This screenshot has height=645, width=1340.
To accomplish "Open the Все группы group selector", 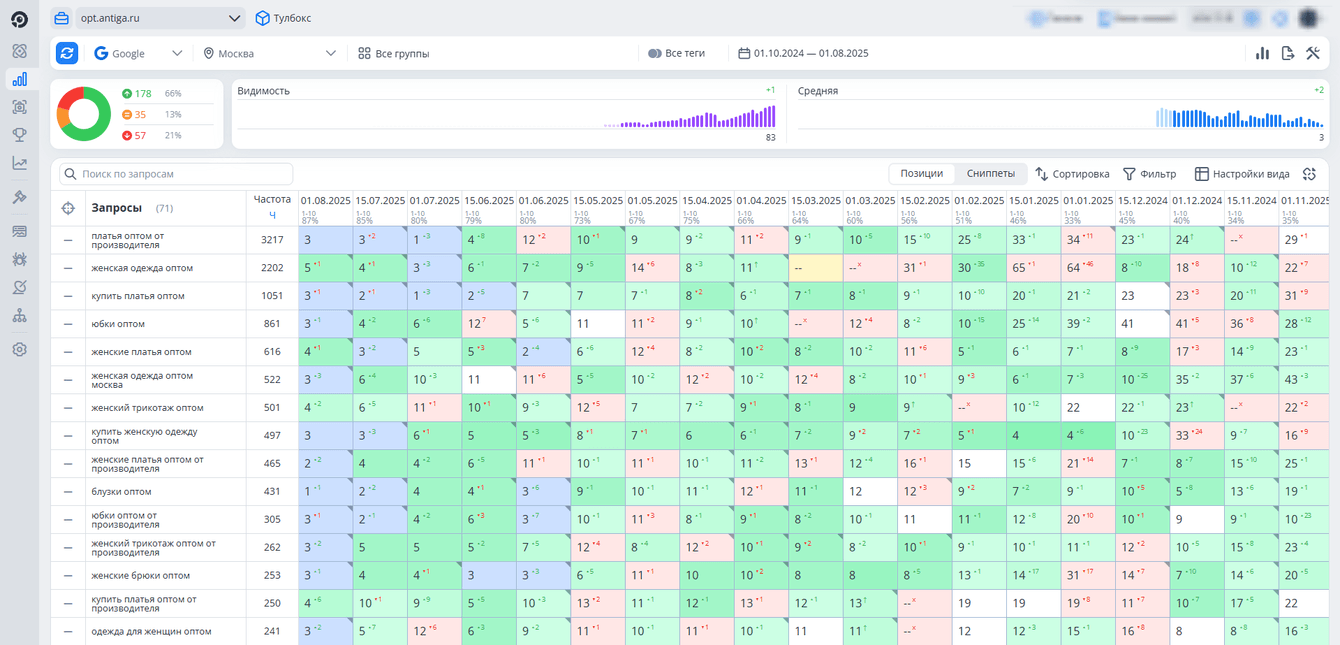I will click(x=394, y=53).
